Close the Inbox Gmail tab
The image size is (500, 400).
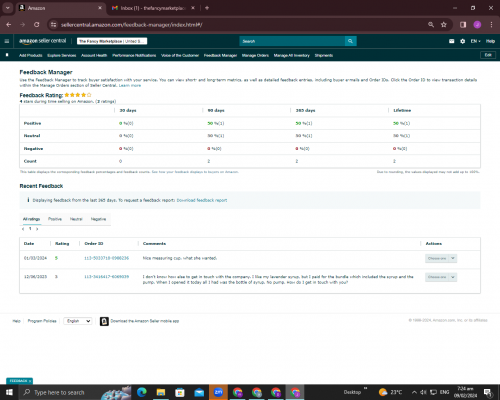coord(193,8)
